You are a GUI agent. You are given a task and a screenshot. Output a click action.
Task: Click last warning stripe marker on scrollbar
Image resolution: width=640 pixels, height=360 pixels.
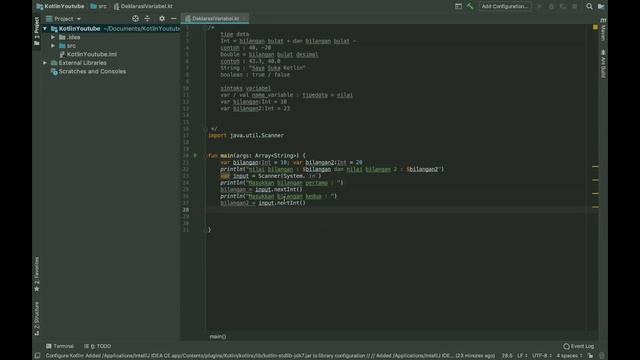tap(595, 207)
